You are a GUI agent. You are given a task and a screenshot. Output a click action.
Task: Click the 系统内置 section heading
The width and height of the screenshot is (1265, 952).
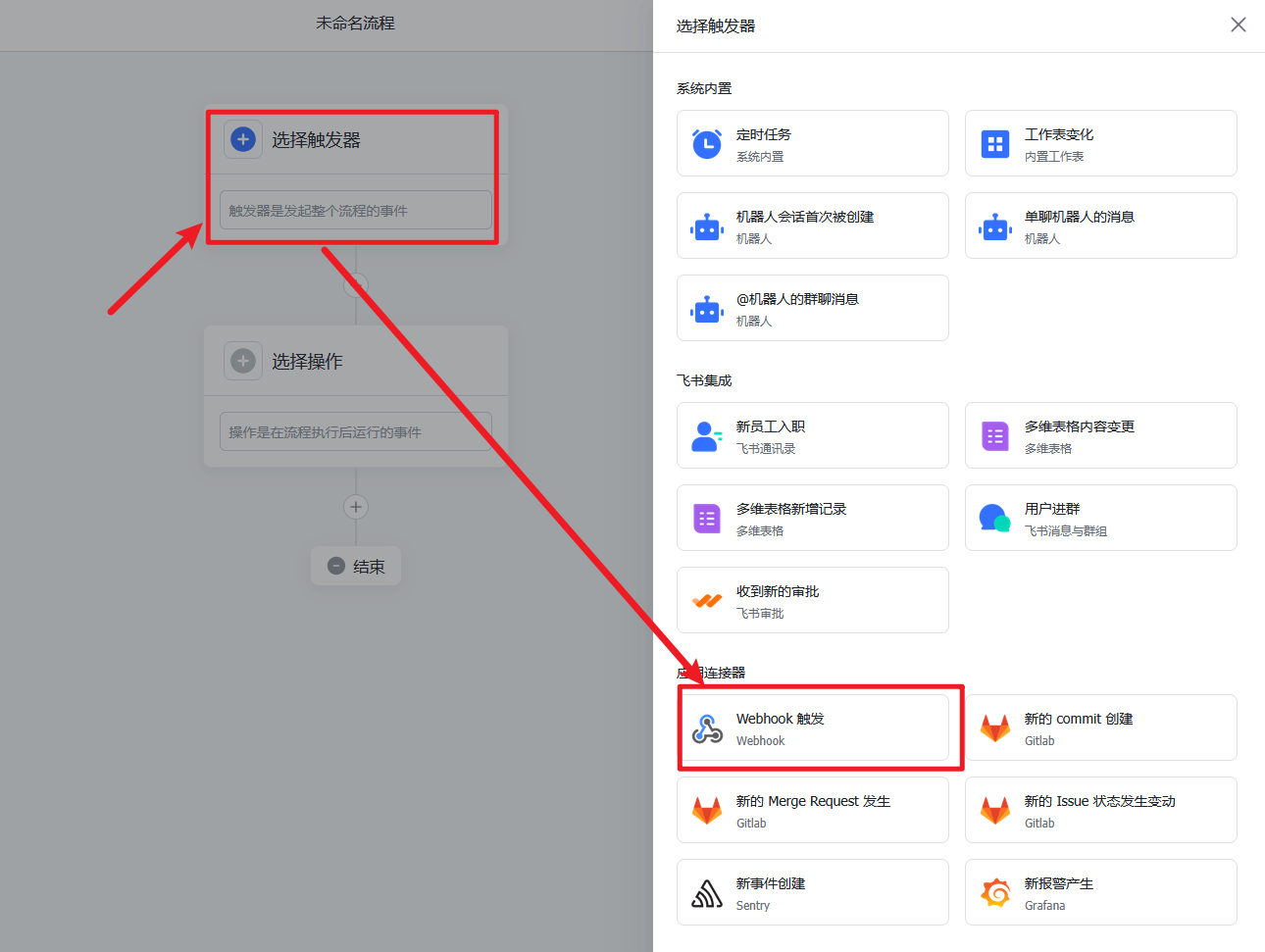click(x=704, y=88)
